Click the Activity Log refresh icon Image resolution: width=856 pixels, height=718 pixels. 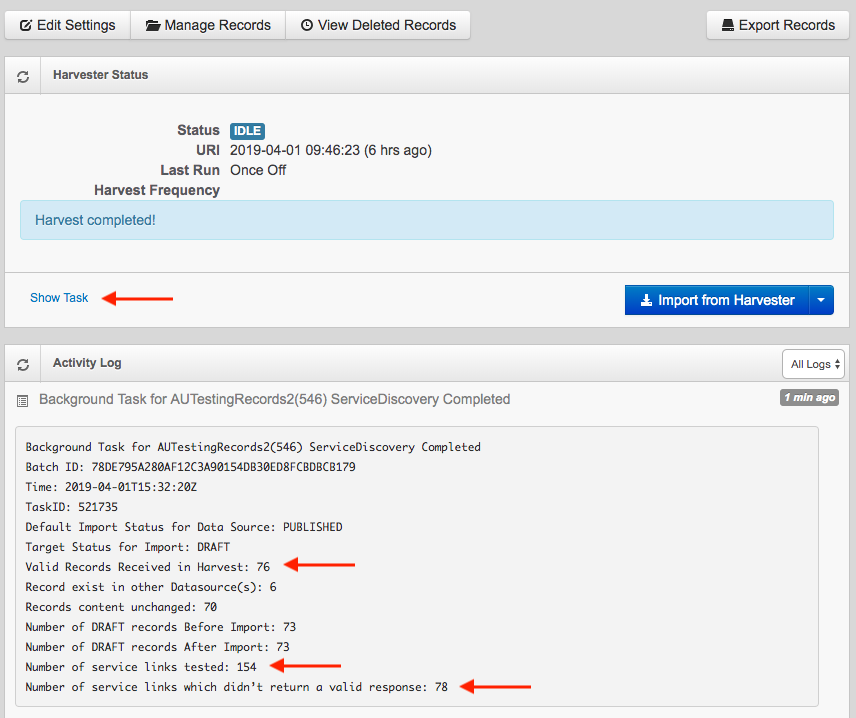click(x=23, y=364)
